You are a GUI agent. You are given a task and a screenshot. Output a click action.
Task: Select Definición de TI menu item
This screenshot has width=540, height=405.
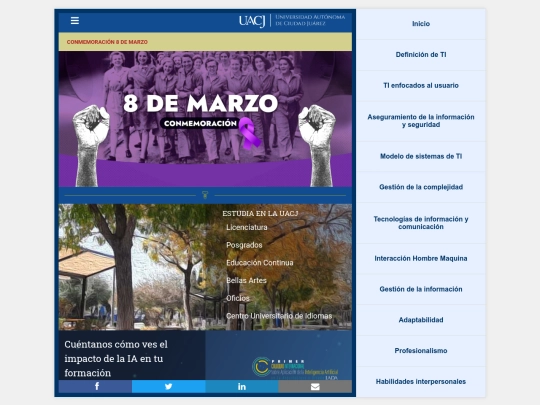click(x=421, y=55)
